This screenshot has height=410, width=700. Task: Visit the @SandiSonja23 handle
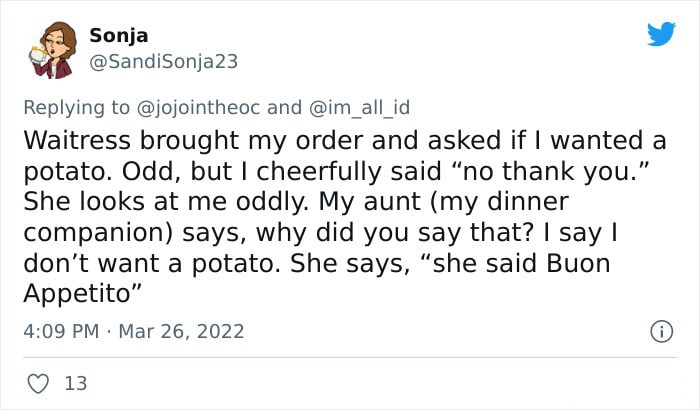click(163, 62)
